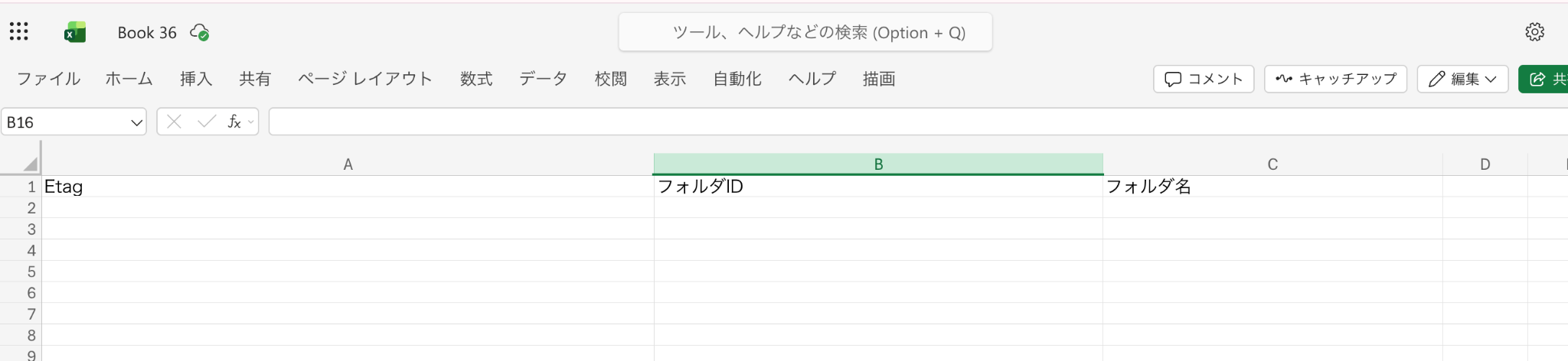
Task: Click the キャッチアップ button
Action: click(x=1335, y=79)
